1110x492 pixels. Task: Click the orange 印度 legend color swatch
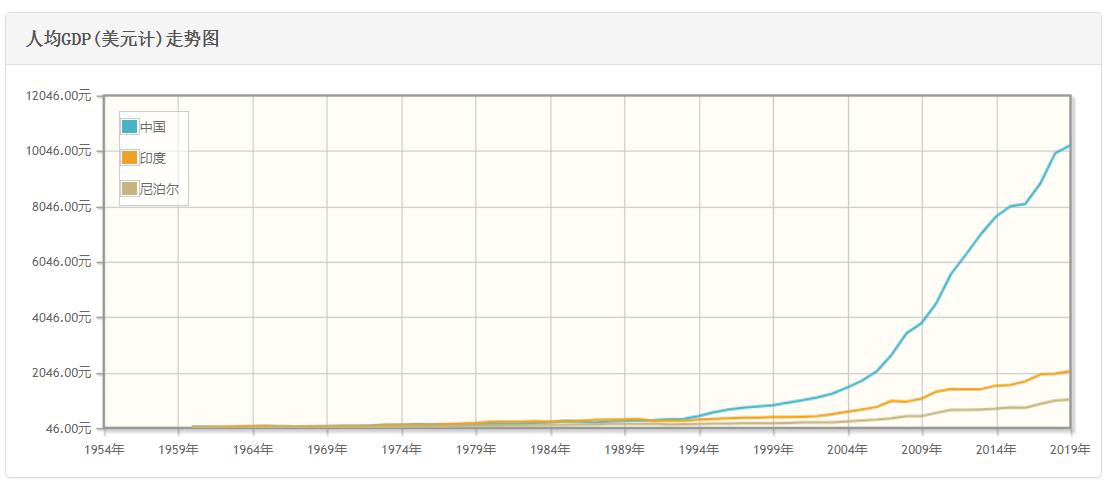(129, 158)
